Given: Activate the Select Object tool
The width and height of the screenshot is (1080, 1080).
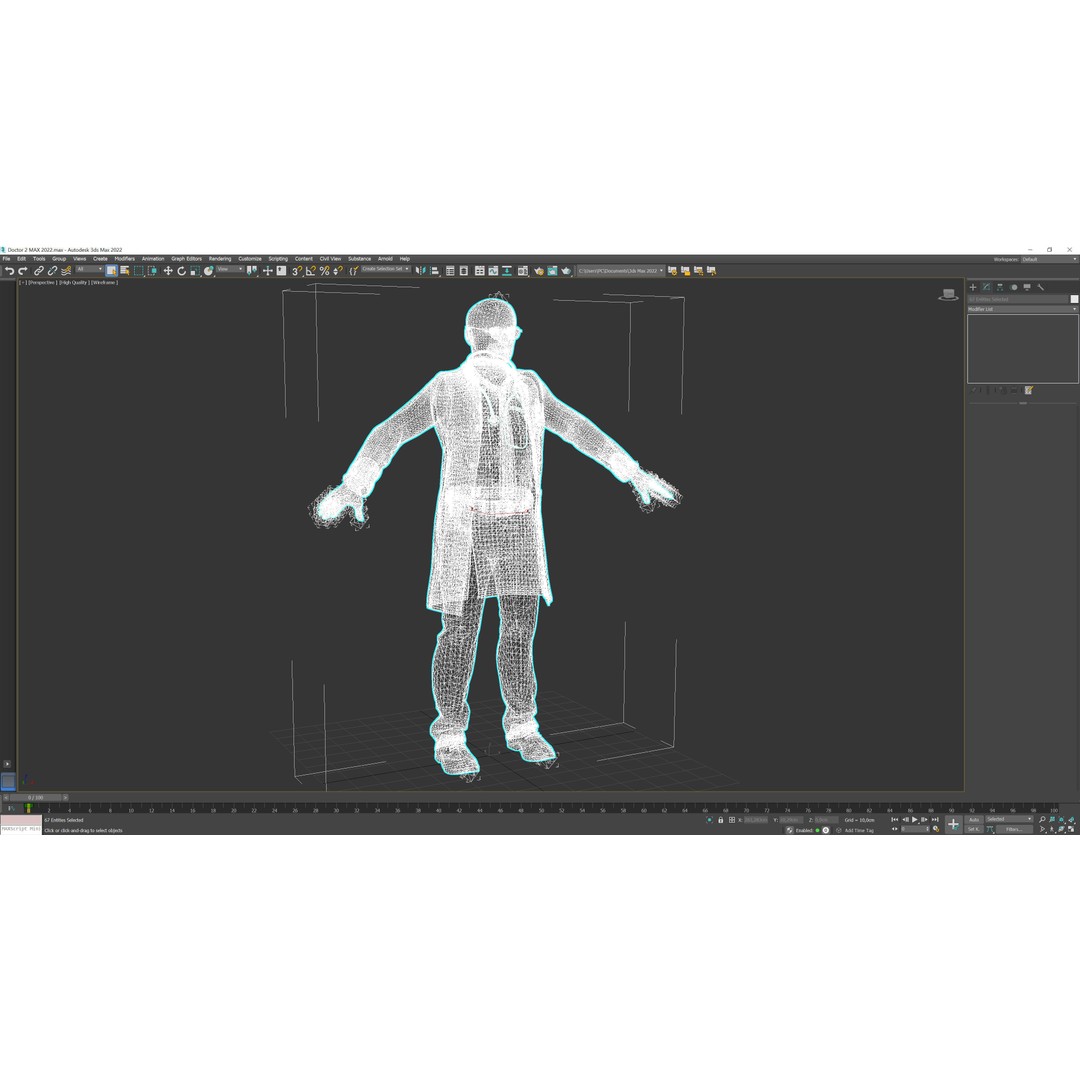Looking at the screenshot, I should (x=112, y=271).
